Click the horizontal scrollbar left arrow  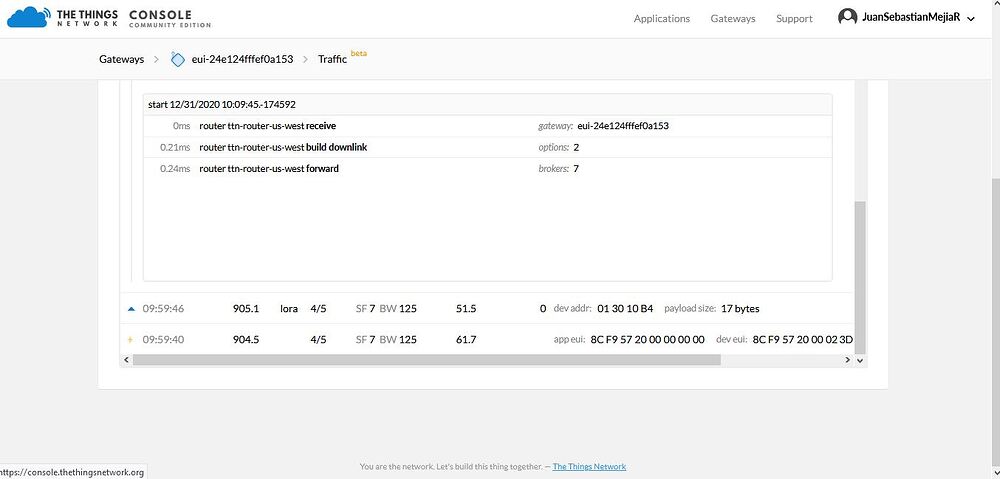pyautogui.click(x=126, y=360)
